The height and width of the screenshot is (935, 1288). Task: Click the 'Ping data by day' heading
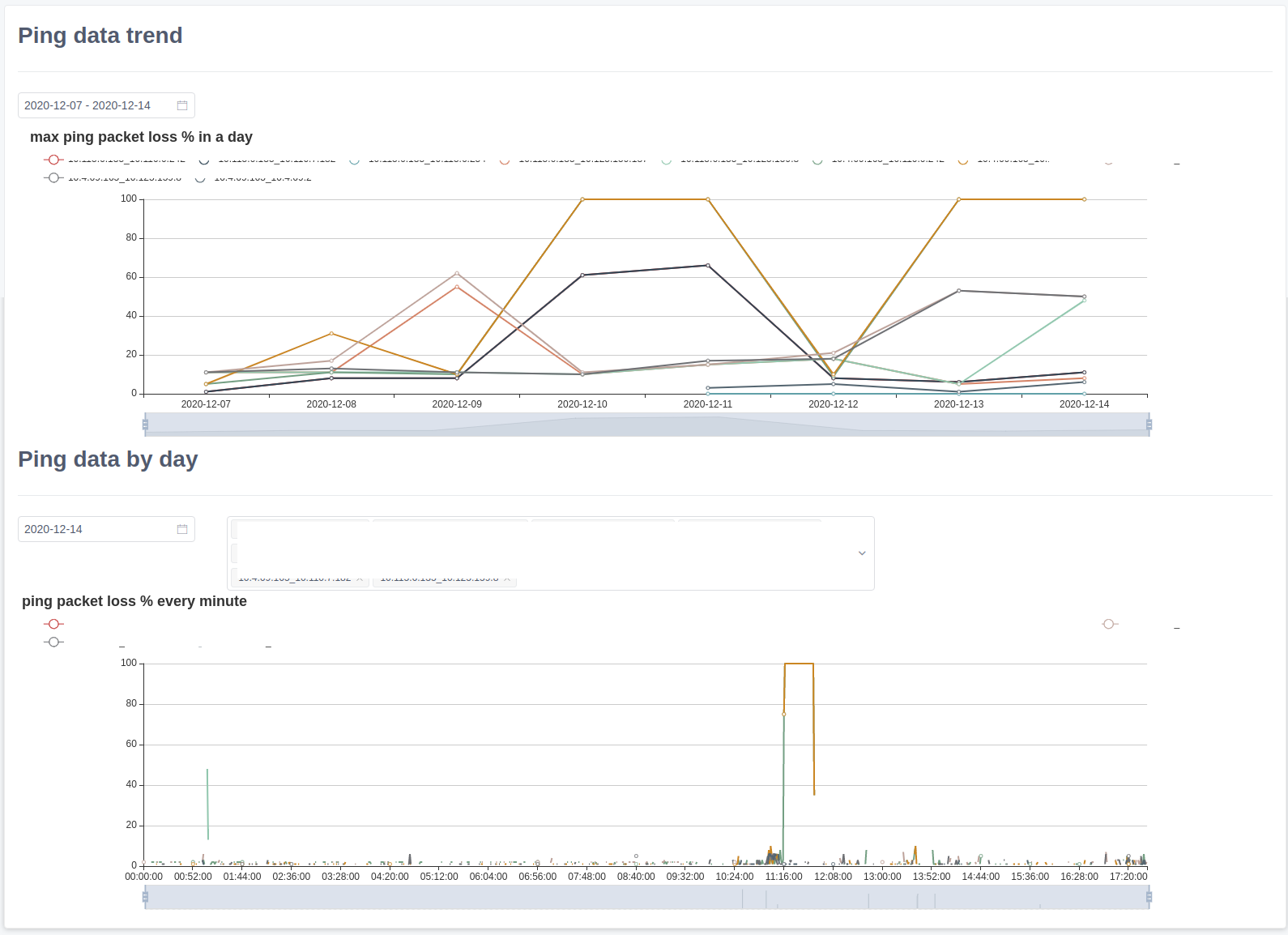[x=108, y=459]
